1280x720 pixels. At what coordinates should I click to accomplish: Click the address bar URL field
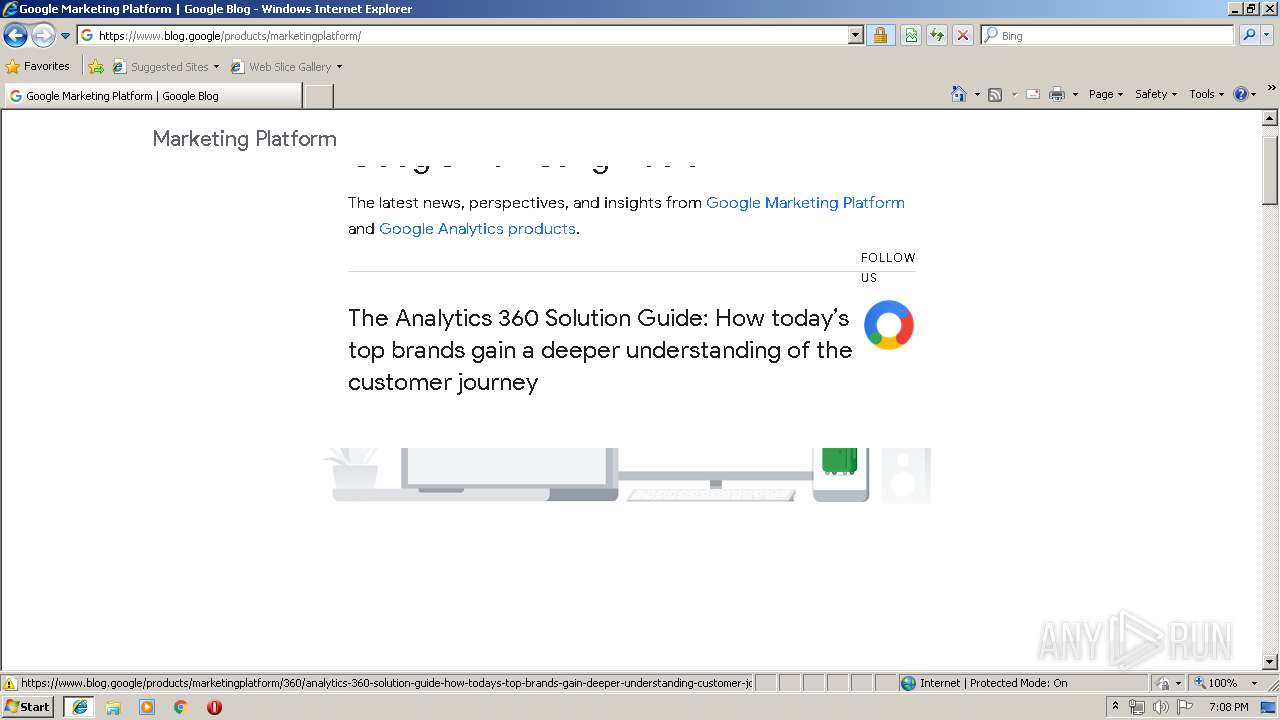463,35
